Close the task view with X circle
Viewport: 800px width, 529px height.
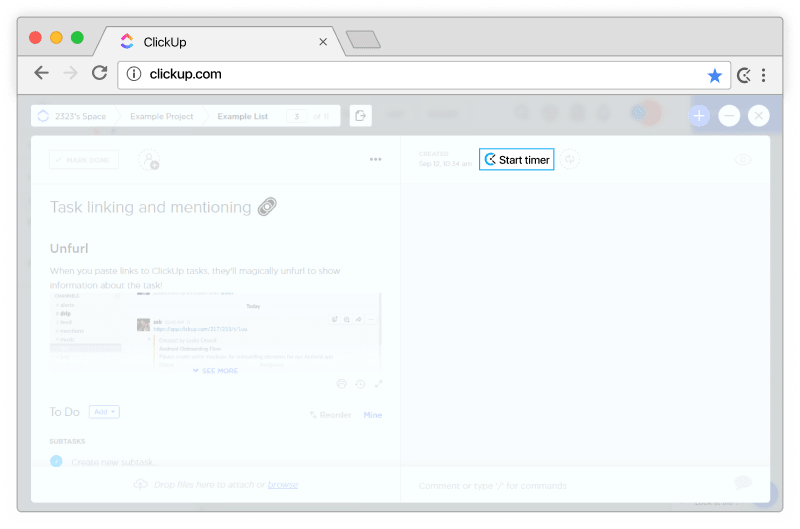tap(758, 116)
